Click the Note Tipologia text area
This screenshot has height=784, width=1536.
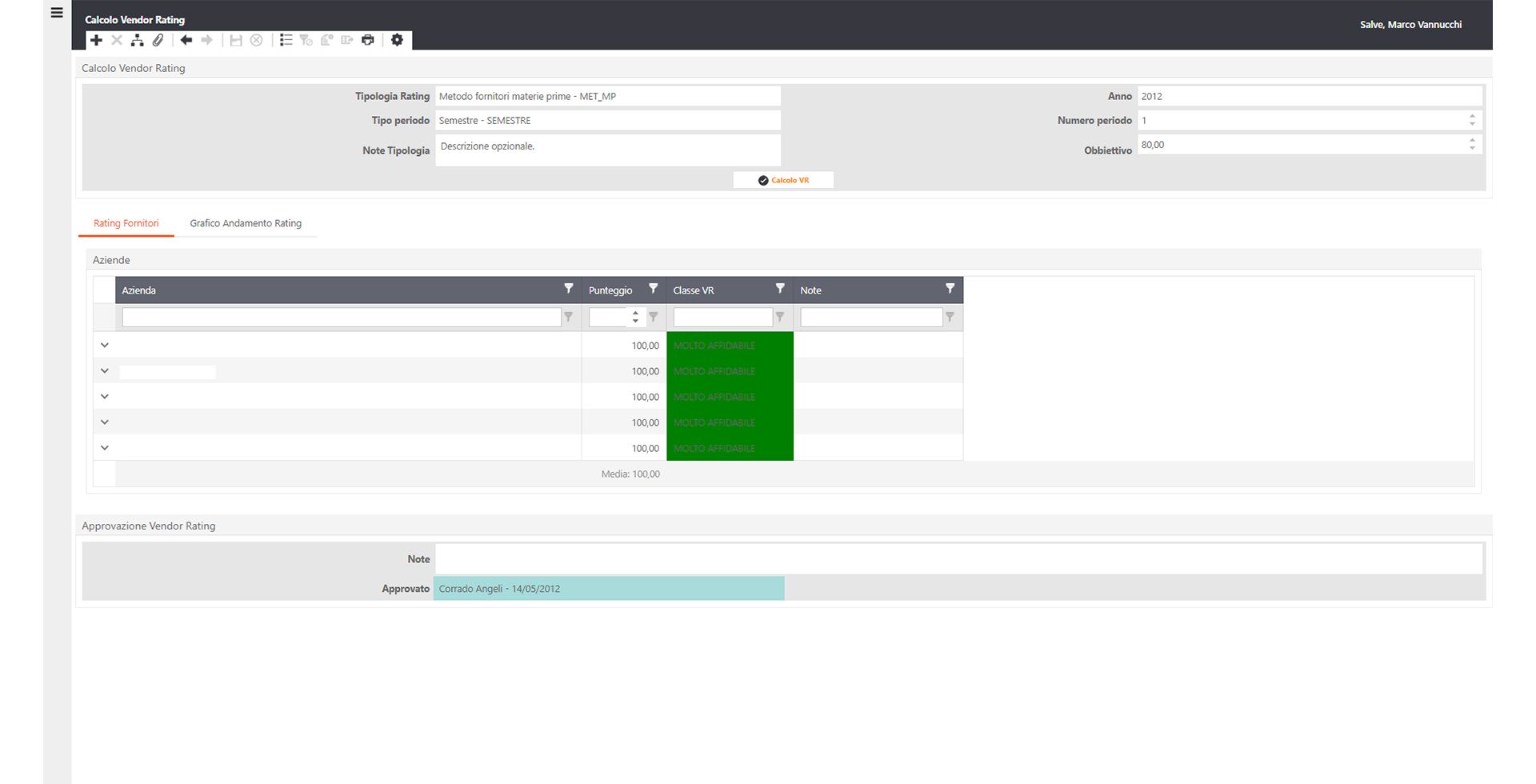(608, 150)
